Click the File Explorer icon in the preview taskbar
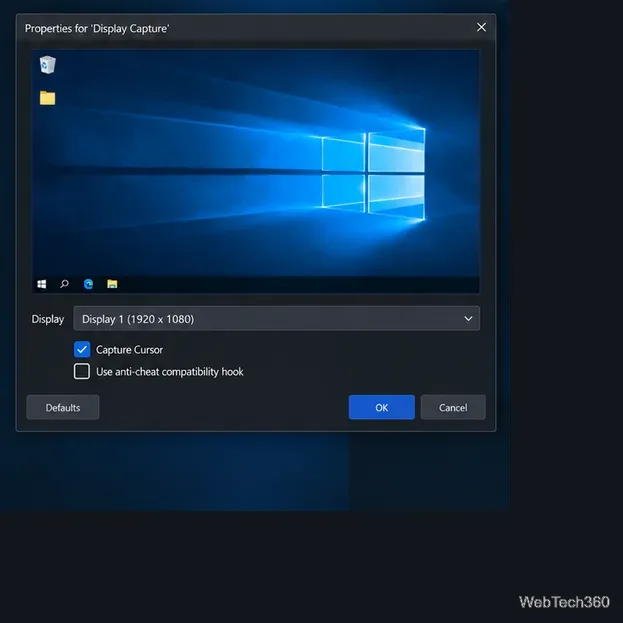The height and width of the screenshot is (623, 623). click(112, 284)
